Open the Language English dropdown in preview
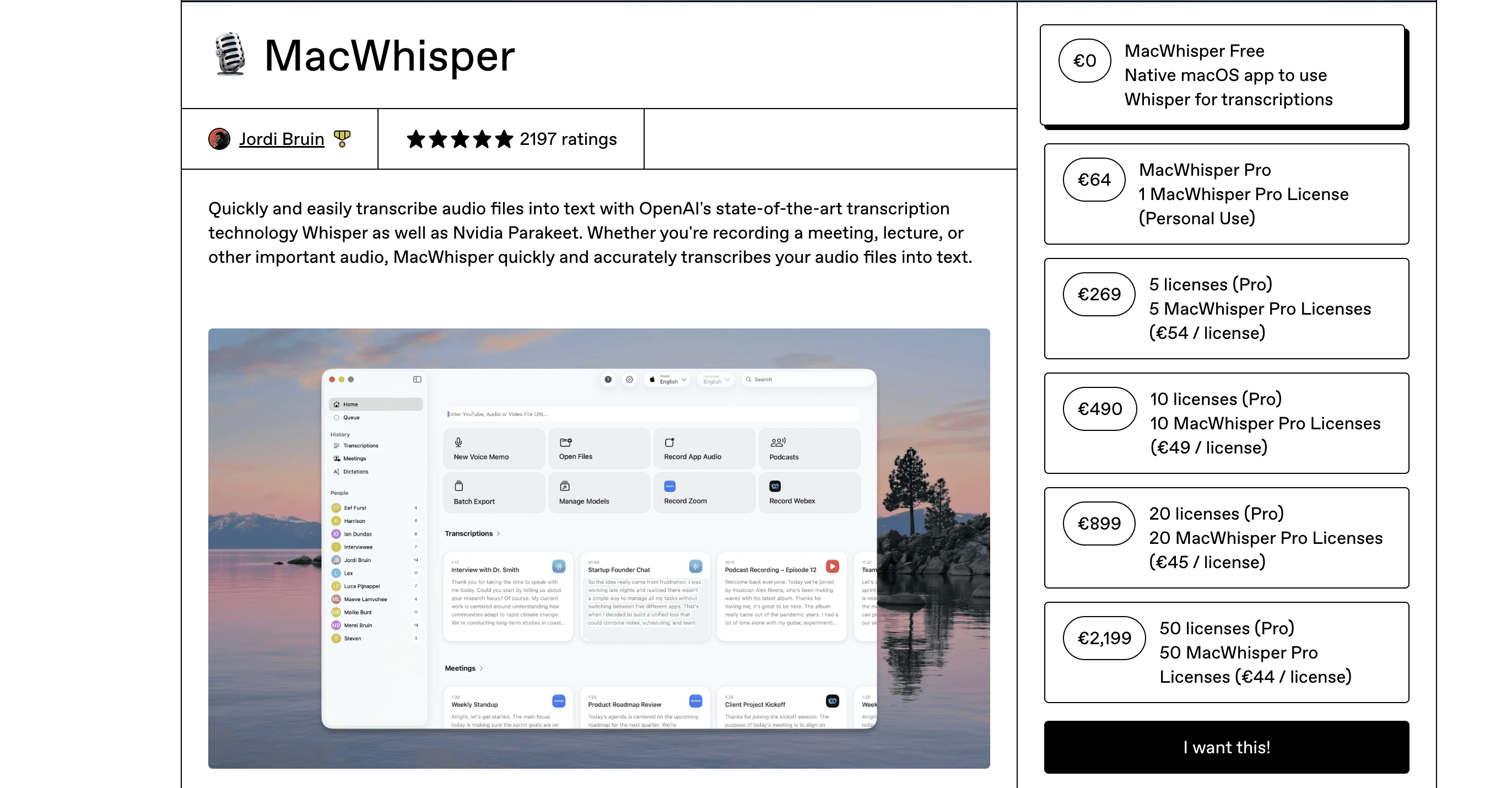This screenshot has width=1512, height=788. 715,379
